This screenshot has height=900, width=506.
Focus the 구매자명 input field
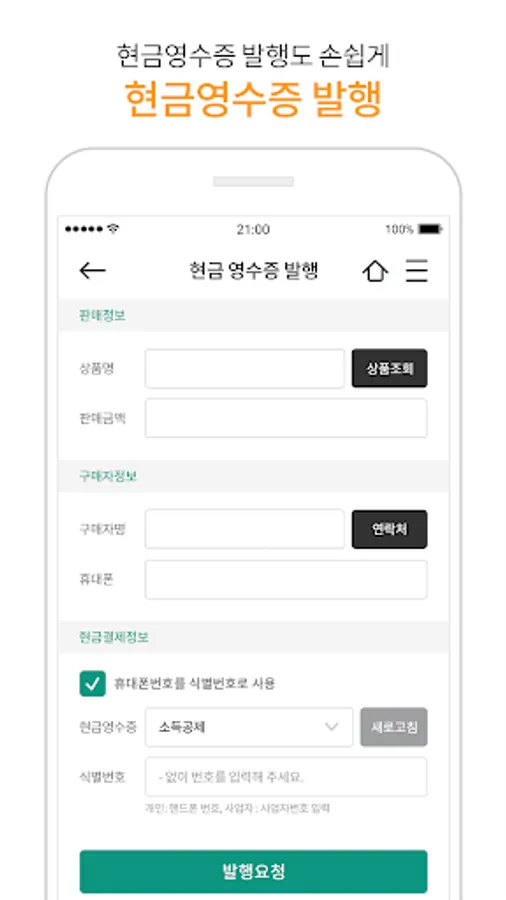pyautogui.click(x=245, y=529)
